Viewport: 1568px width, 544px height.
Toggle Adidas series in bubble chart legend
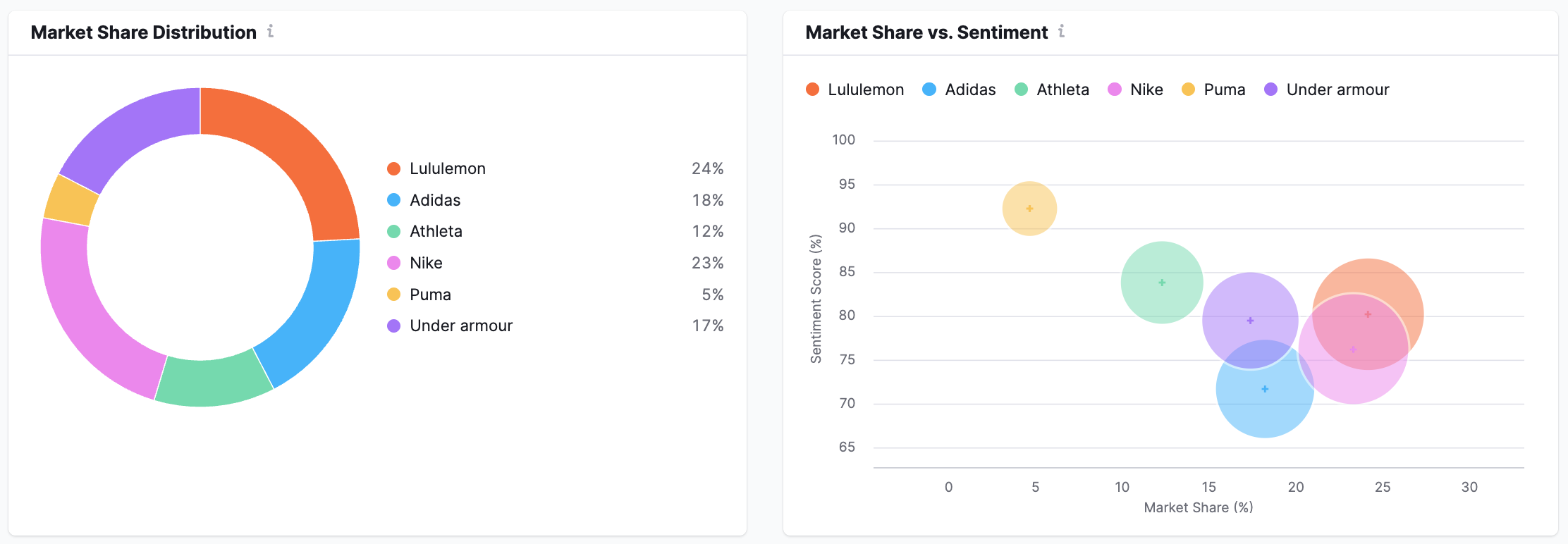click(x=959, y=89)
